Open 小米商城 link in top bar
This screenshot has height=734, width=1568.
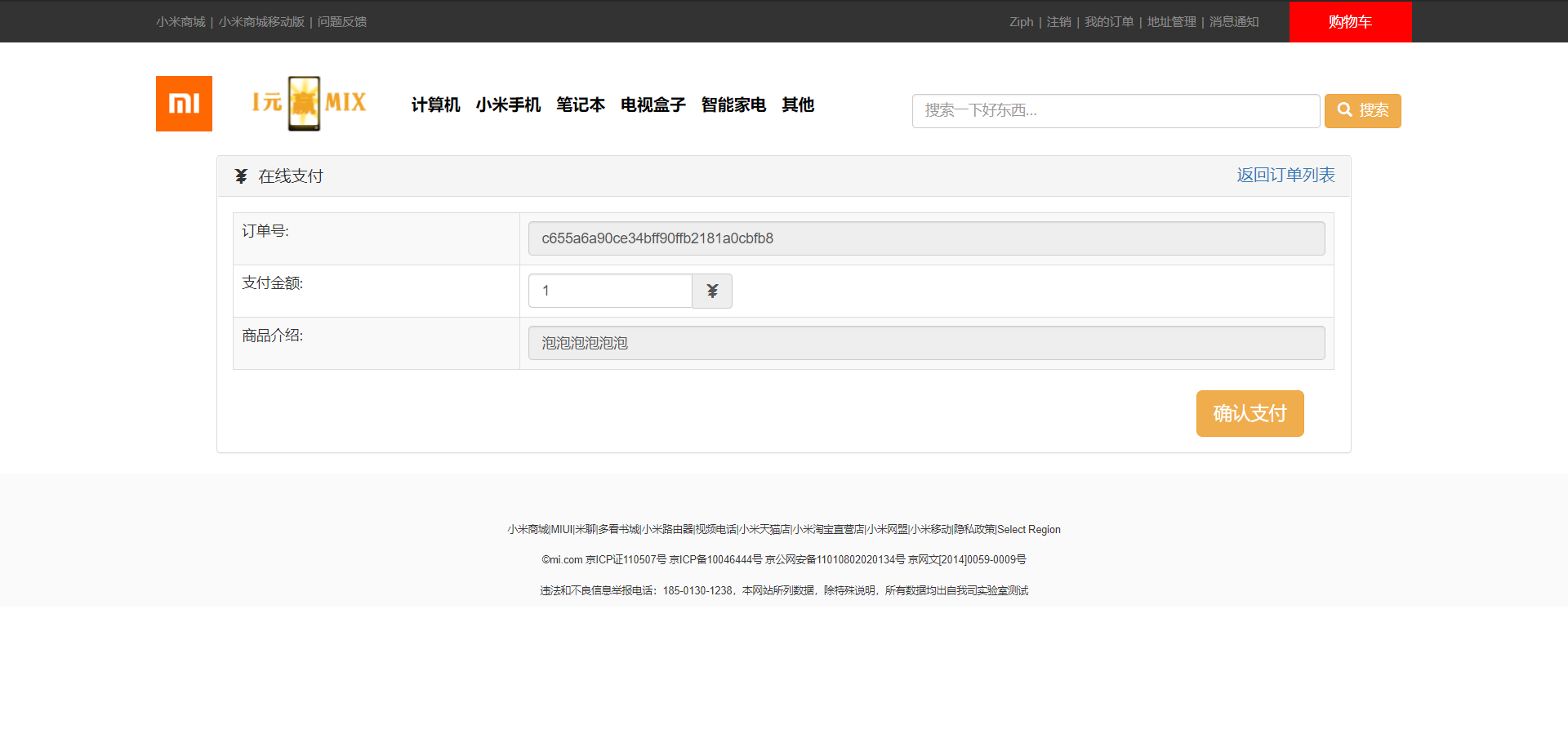[x=180, y=22]
